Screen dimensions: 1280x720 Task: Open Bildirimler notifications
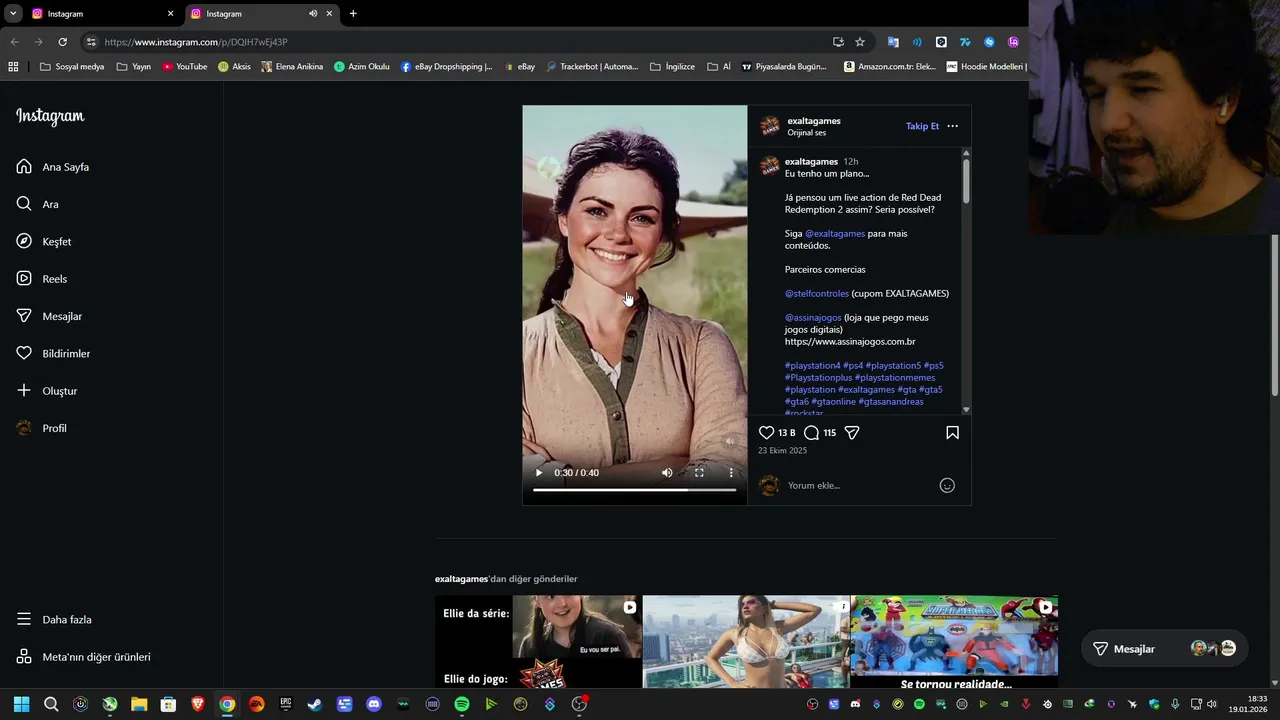pyautogui.click(x=52, y=353)
